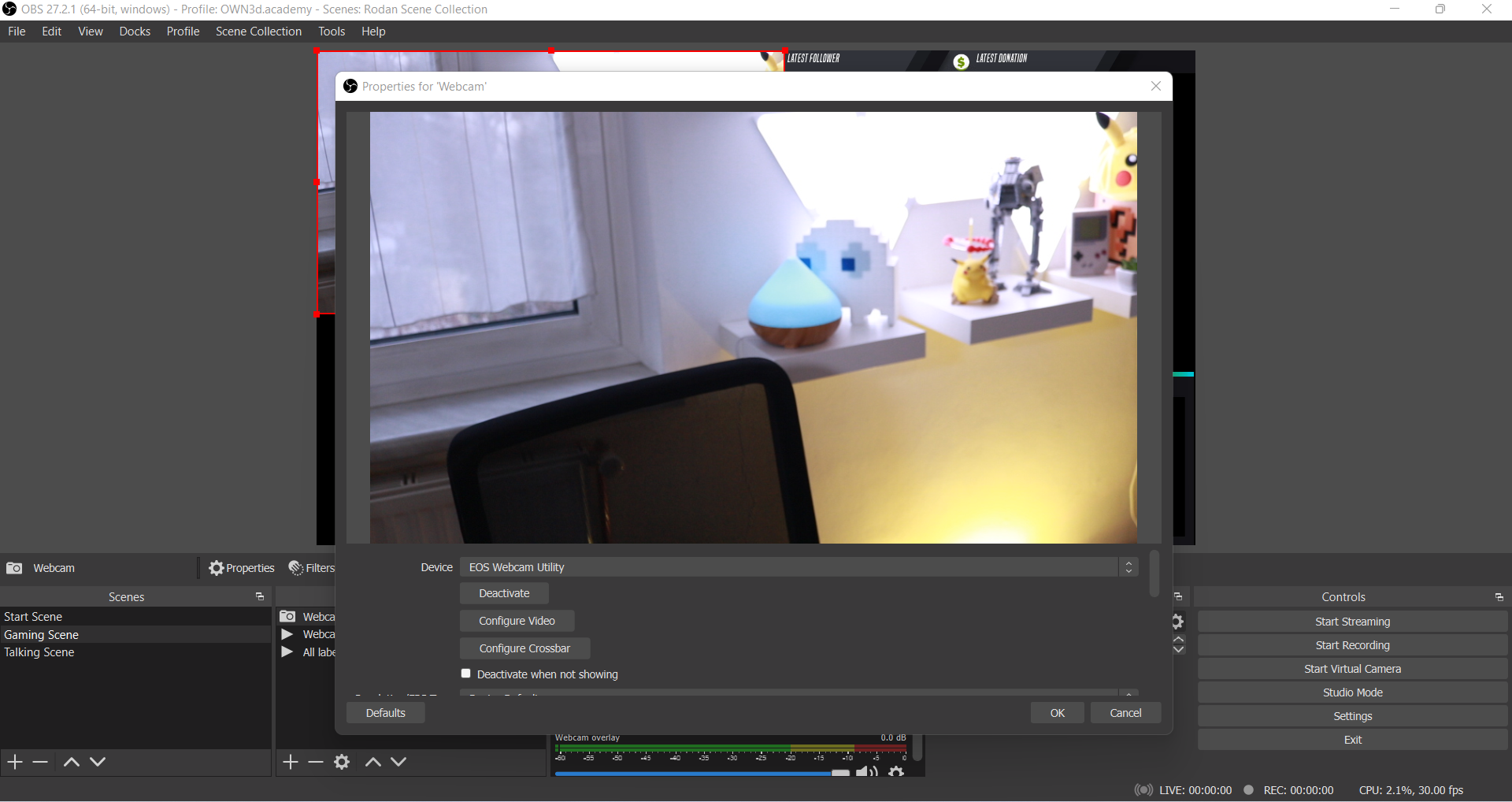Image resolution: width=1512 pixels, height=802 pixels.
Task: Mute Webcam overlay audio via speaker icon
Action: point(865,771)
